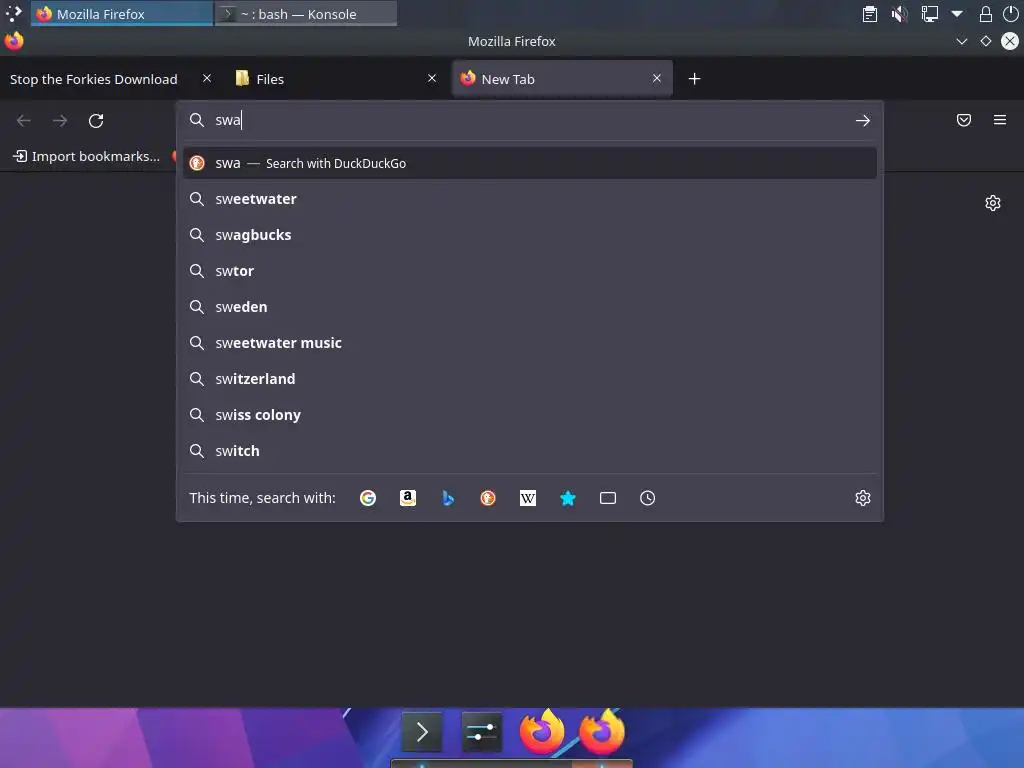Open system settings sliders icon in dock
Screen dimensions: 1024x768
tap(482, 732)
